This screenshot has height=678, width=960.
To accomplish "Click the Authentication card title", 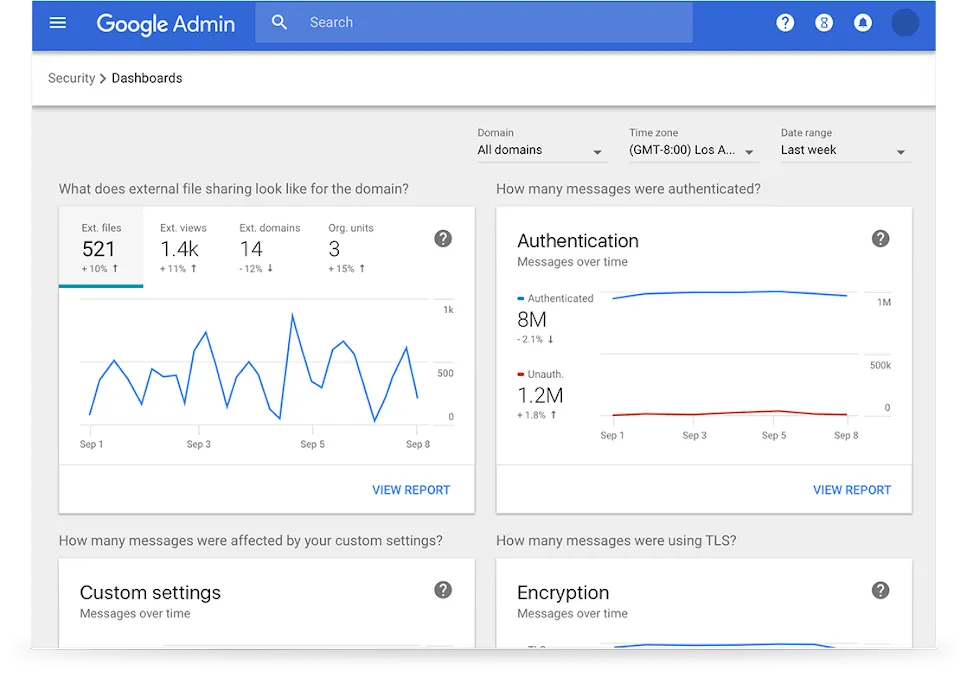I will 577,241.
